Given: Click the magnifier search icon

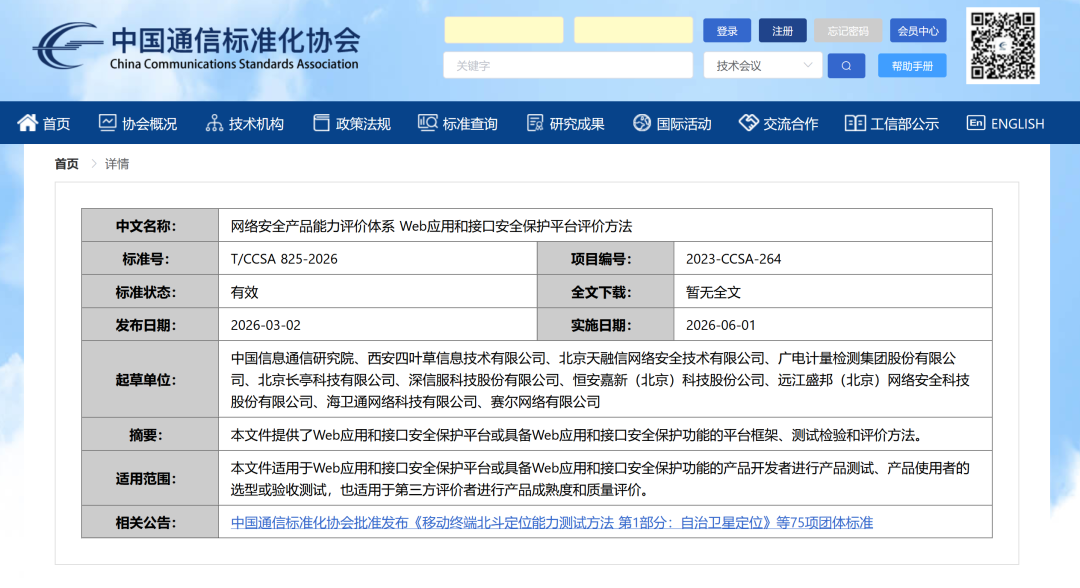Looking at the screenshot, I should click(846, 65).
